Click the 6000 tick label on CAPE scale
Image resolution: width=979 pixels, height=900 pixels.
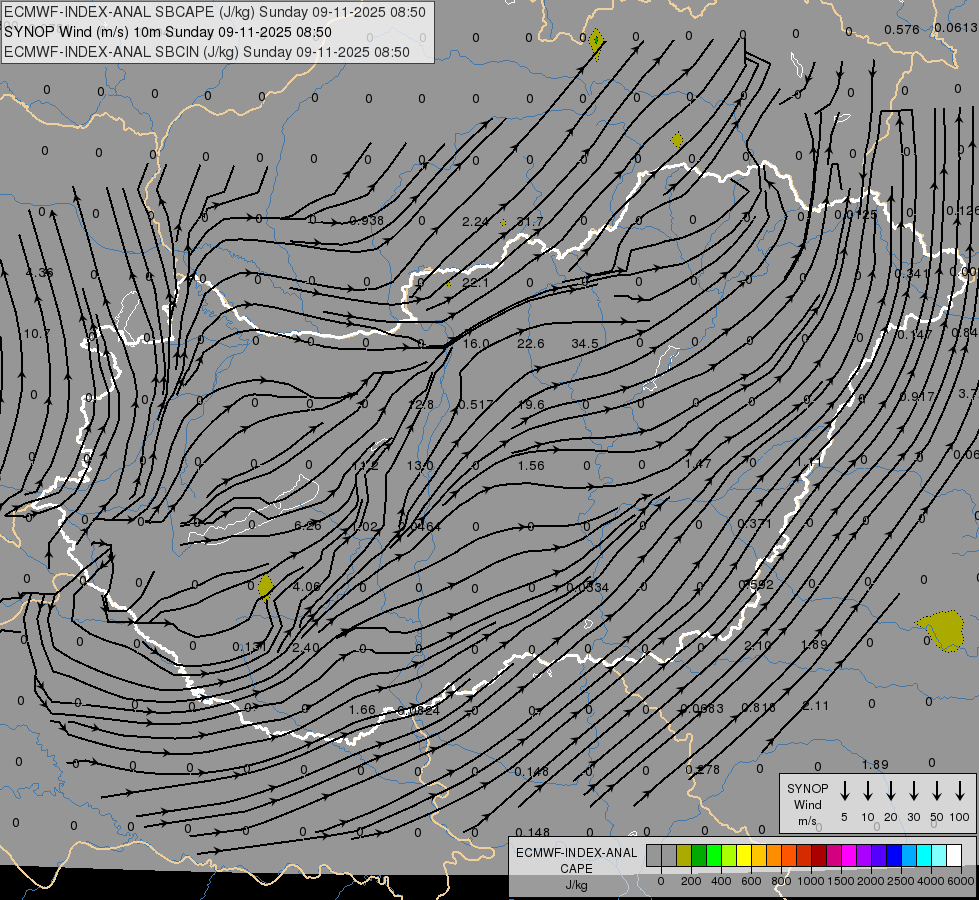pos(962,881)
